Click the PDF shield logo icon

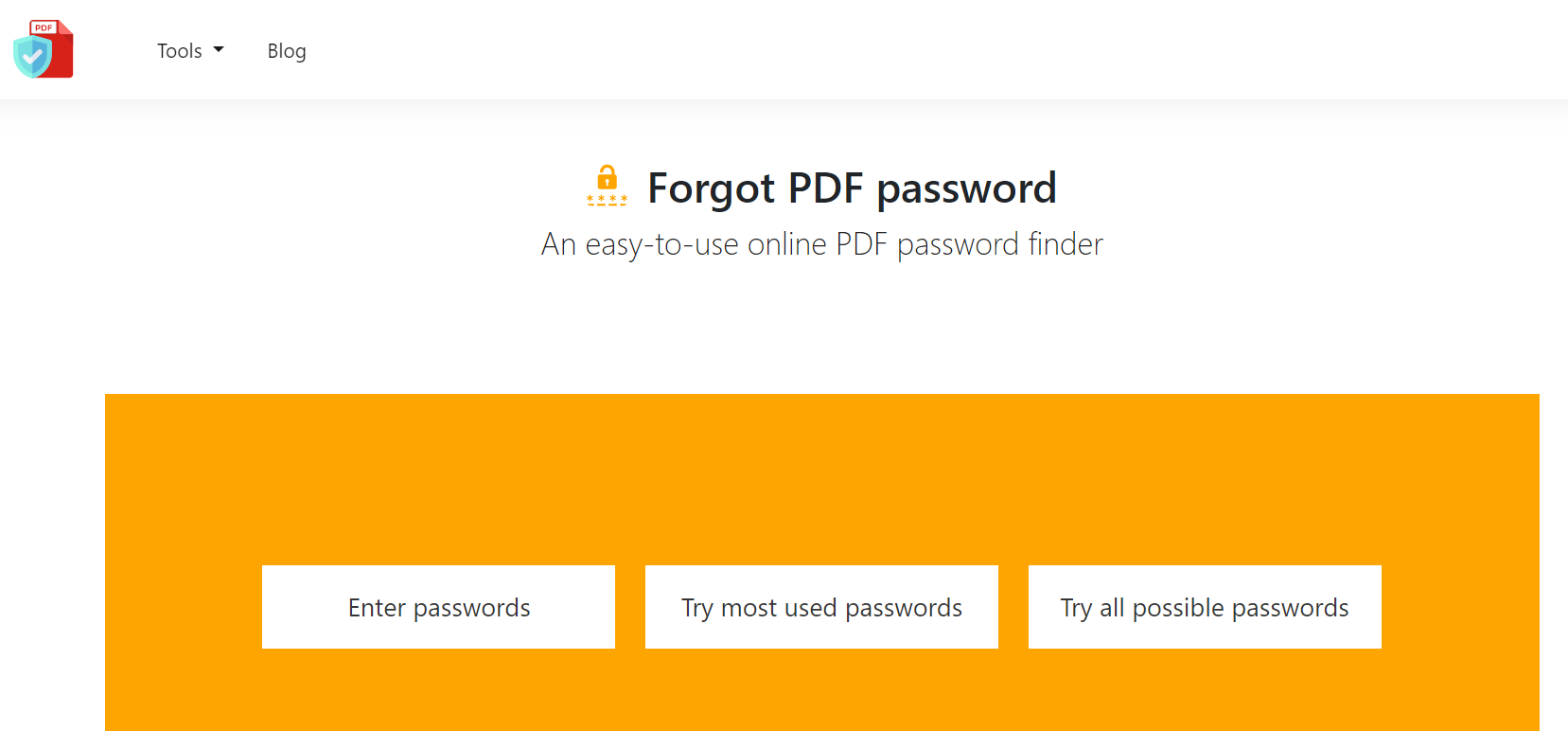44,49
